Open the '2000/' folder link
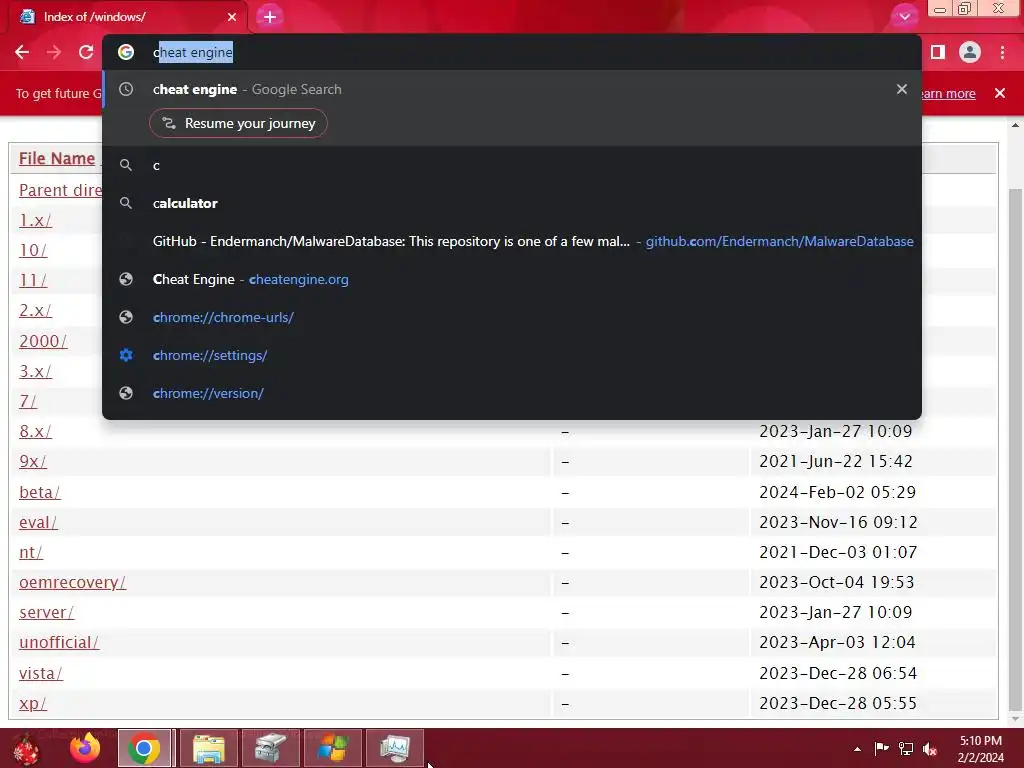The image size is (1024, 768). [43, 341]
